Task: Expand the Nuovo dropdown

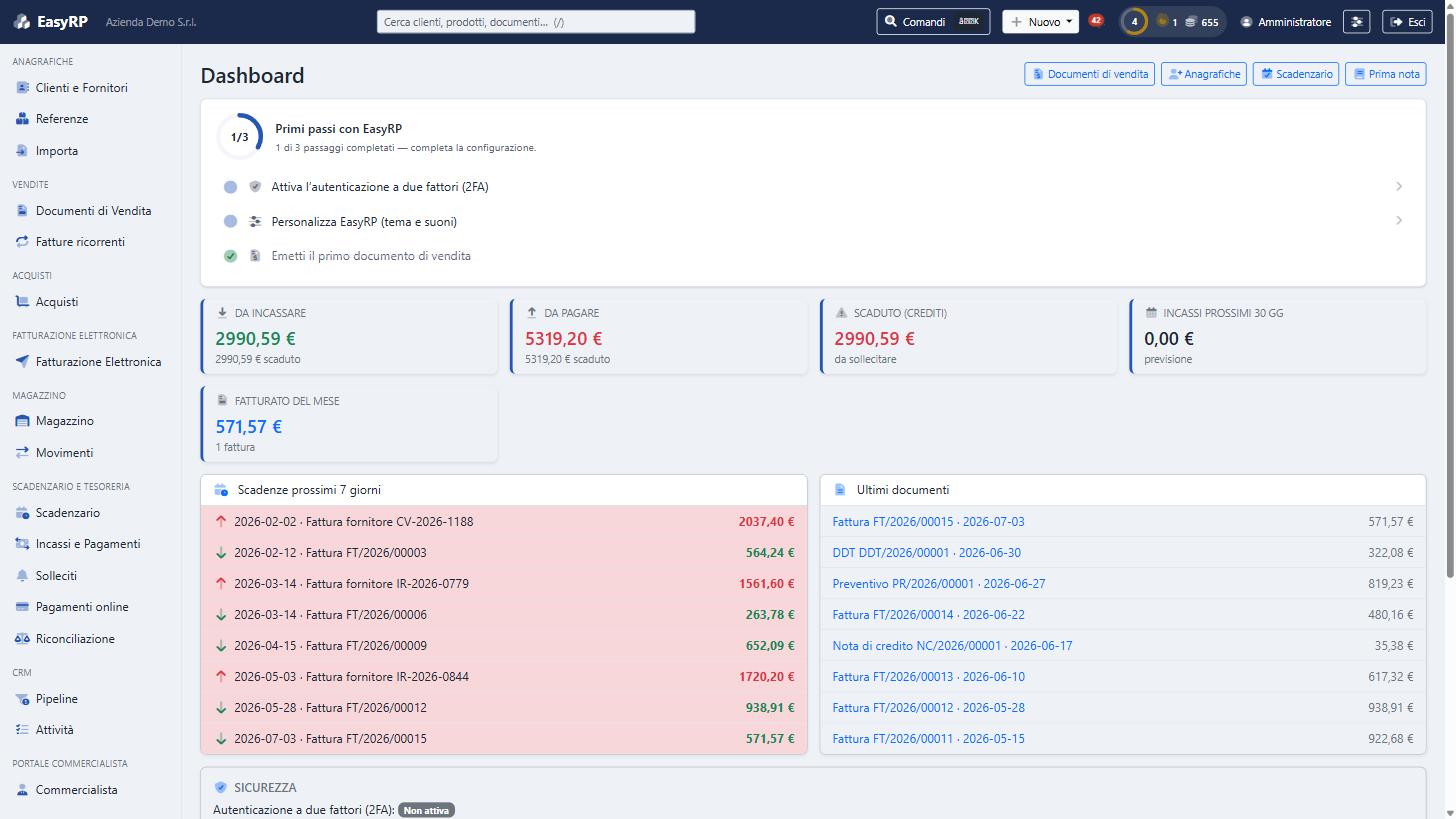Action: pos(1040,22)
